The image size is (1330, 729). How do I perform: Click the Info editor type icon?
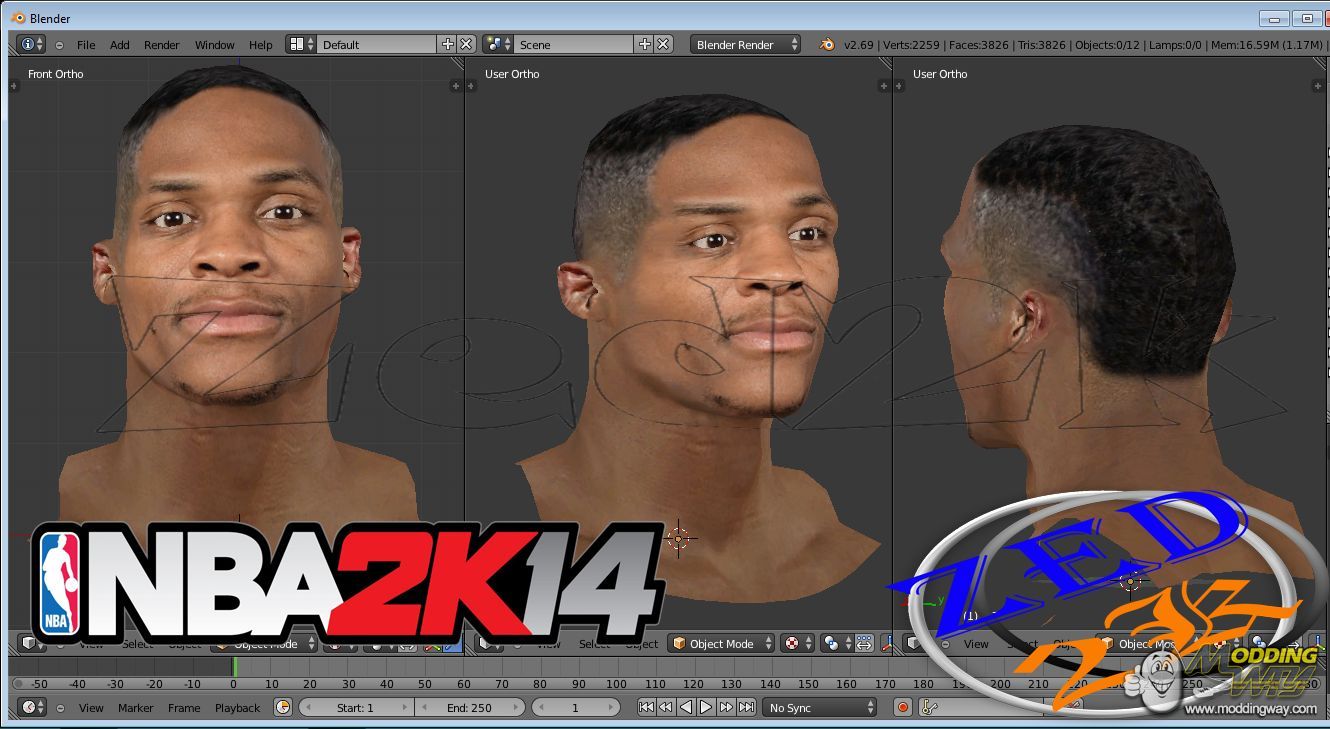point(27,45)
